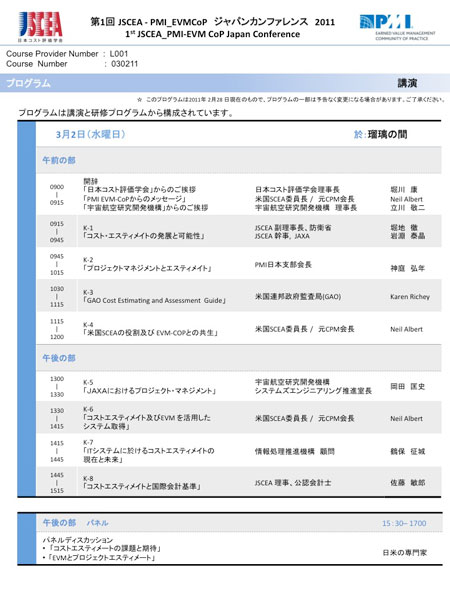Select the heading 'ジャパンカンファレンス 2011'
Viewport: 450px width, 600px height.
[274, 22]
